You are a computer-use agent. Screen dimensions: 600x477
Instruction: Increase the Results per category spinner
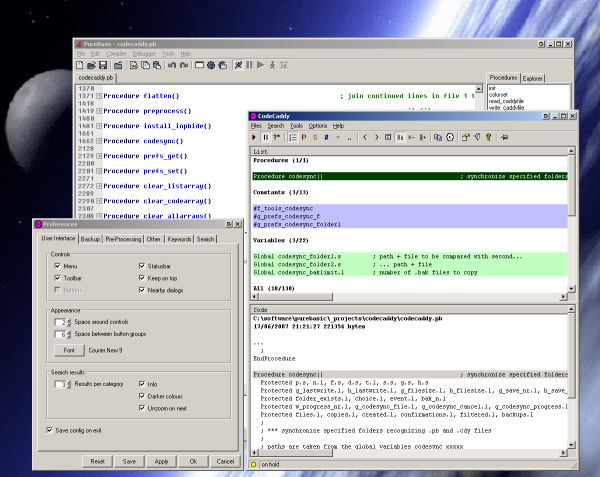69,381
